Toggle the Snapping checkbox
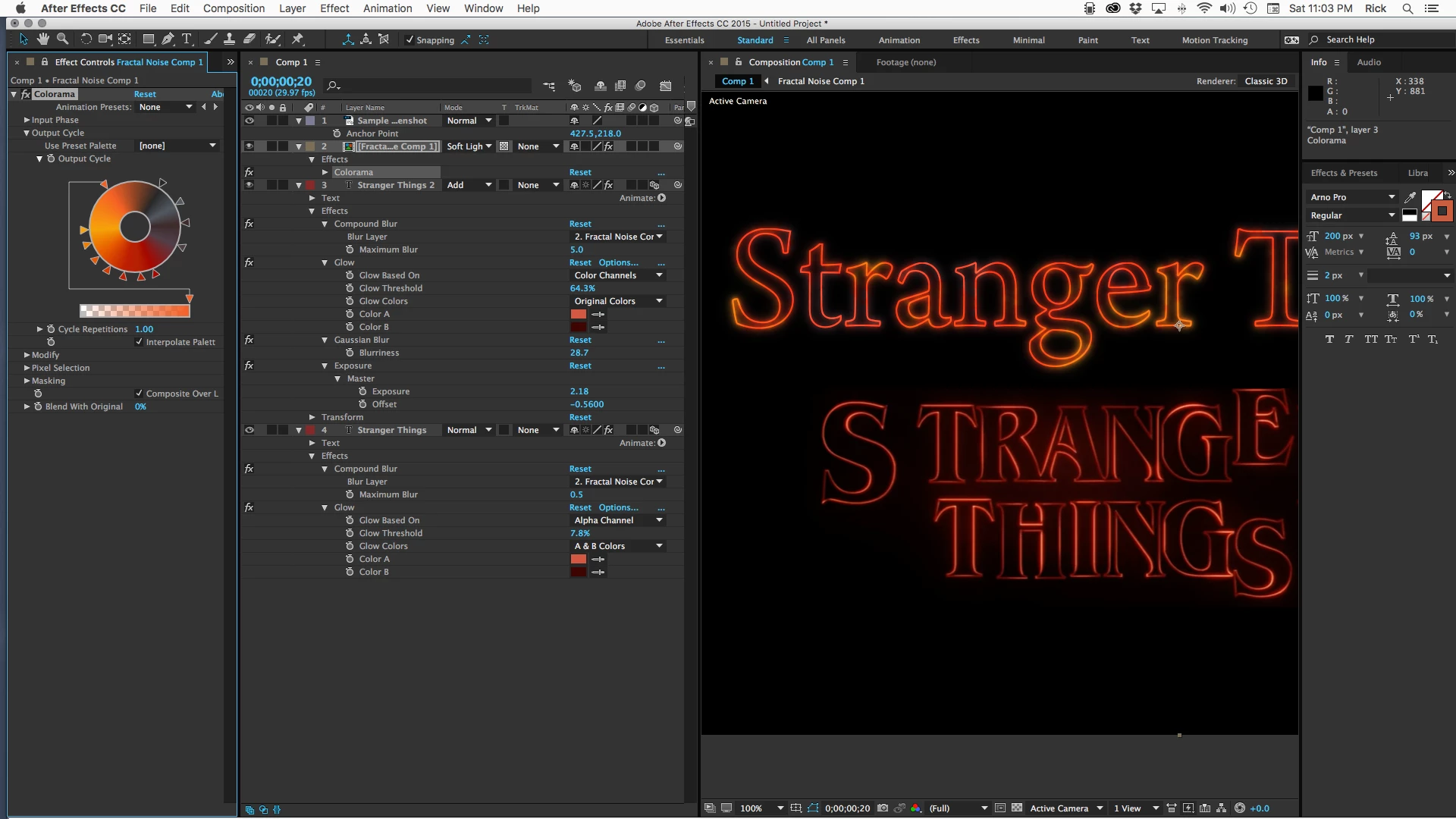The height and width of the screenshot is (819, 1456). (x=410, y=40)
